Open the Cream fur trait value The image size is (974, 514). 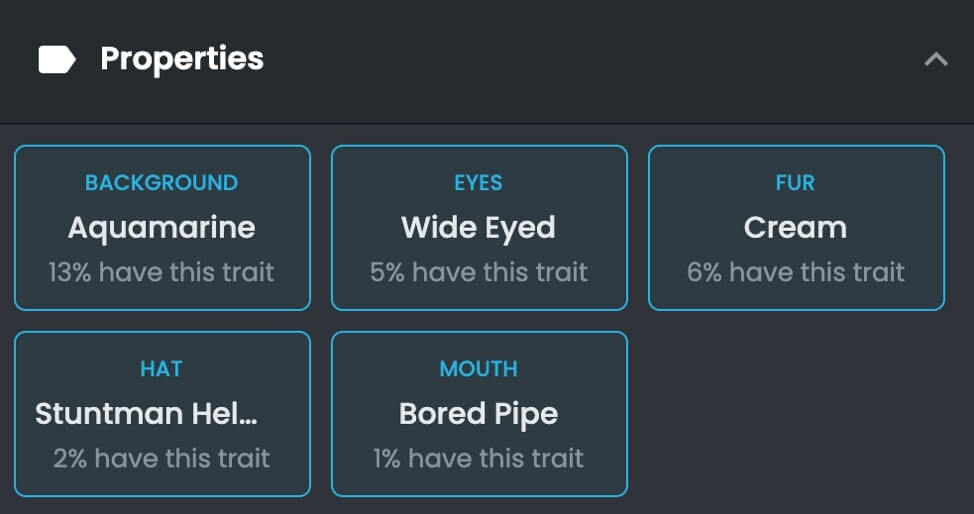tap(795, 228)
